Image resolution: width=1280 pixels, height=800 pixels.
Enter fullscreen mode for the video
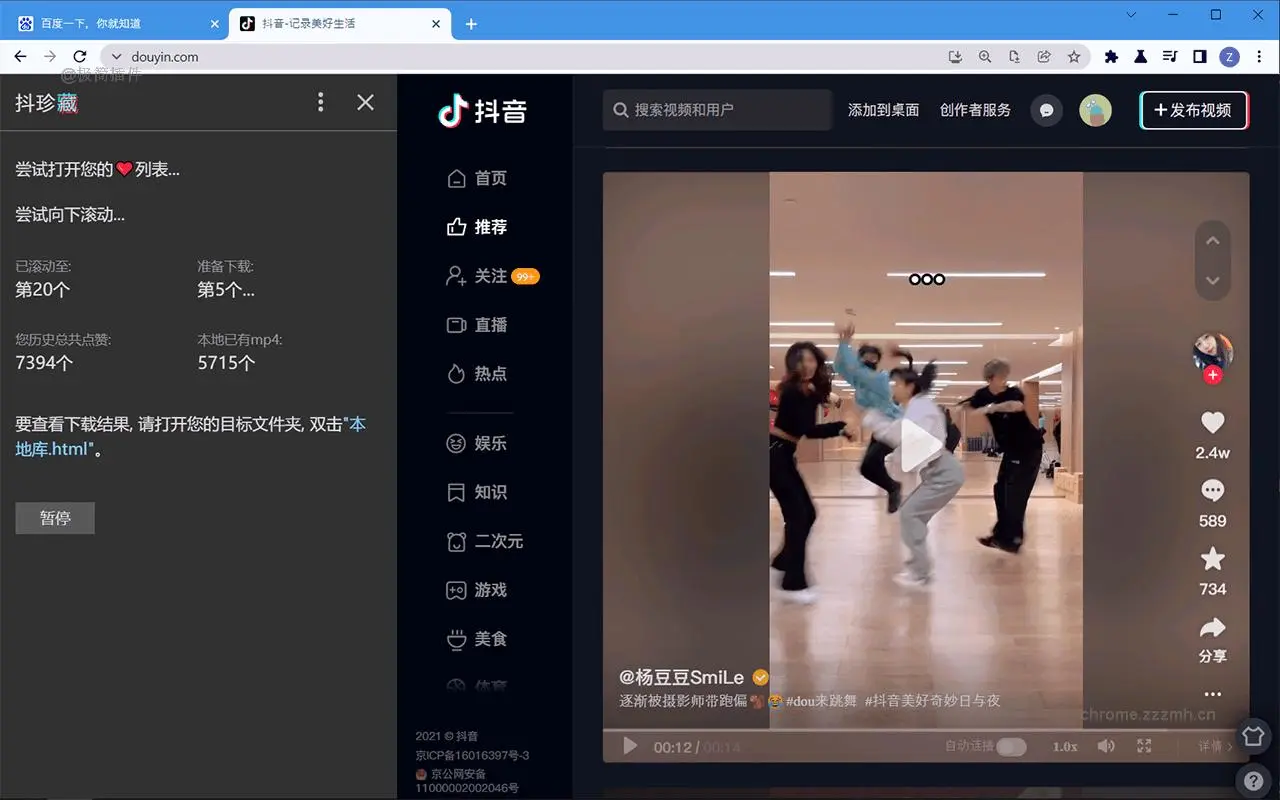(x=1142, y=746)
